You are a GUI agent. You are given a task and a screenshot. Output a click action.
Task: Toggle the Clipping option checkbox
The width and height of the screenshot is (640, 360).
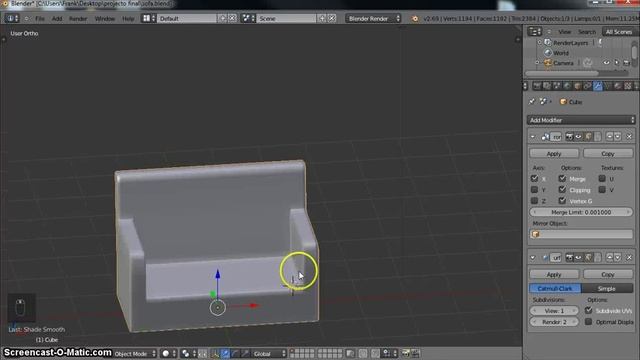coord(562,190)
